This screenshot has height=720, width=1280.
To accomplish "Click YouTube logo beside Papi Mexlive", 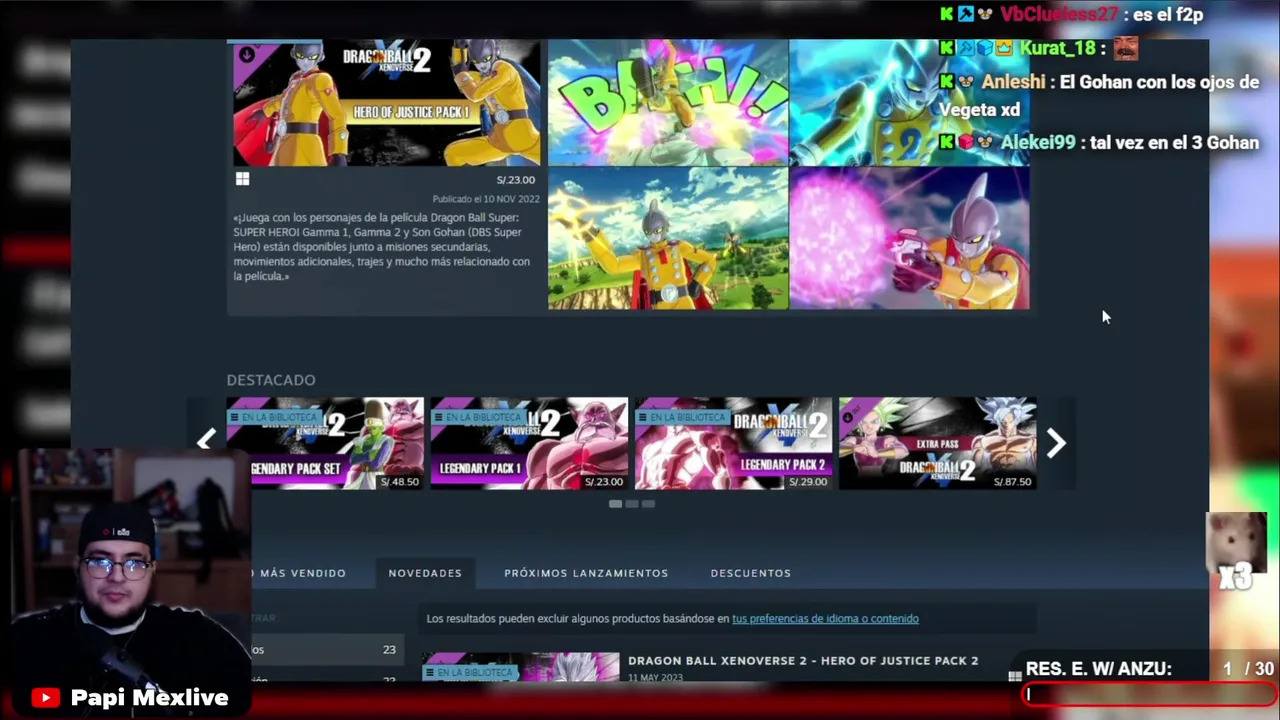I will point(45,698).
